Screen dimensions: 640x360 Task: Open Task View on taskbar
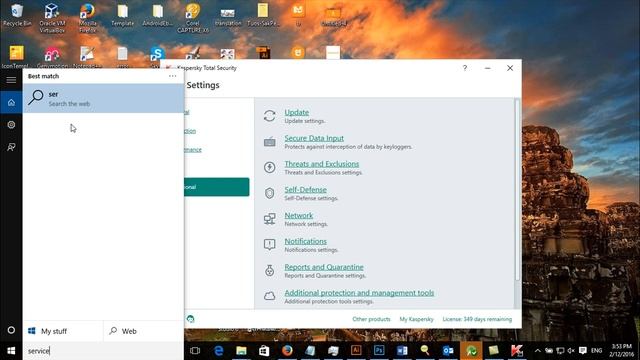point(195,351)
